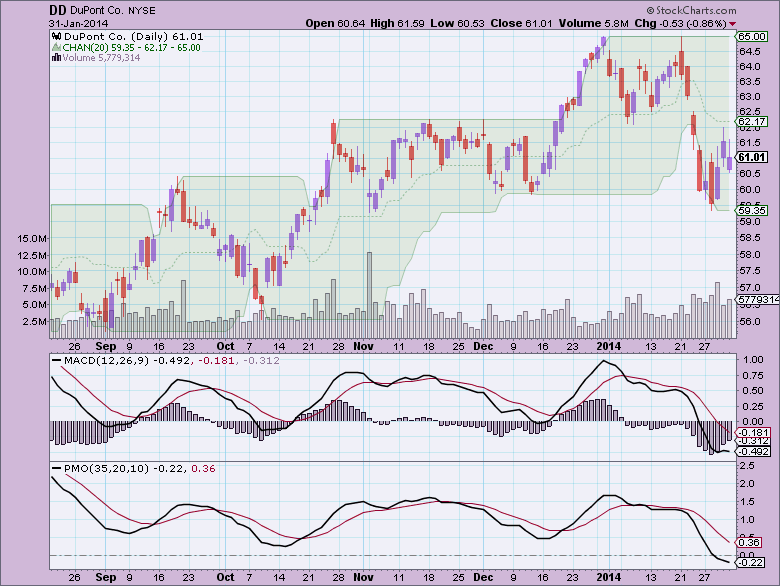
Task: Click the 31-Jan-2014 date label
Action: [x=79, y=23]
